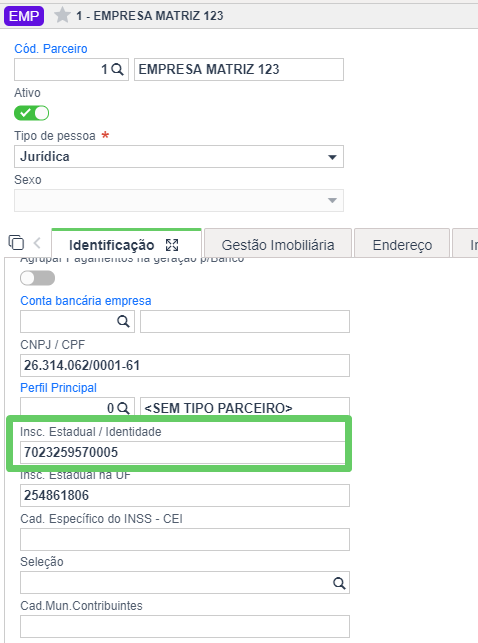Follow the Cód. Parceiro link label
Image resolution: width=478 pixels, height=643 pixels.
click(x=51, y=48)
